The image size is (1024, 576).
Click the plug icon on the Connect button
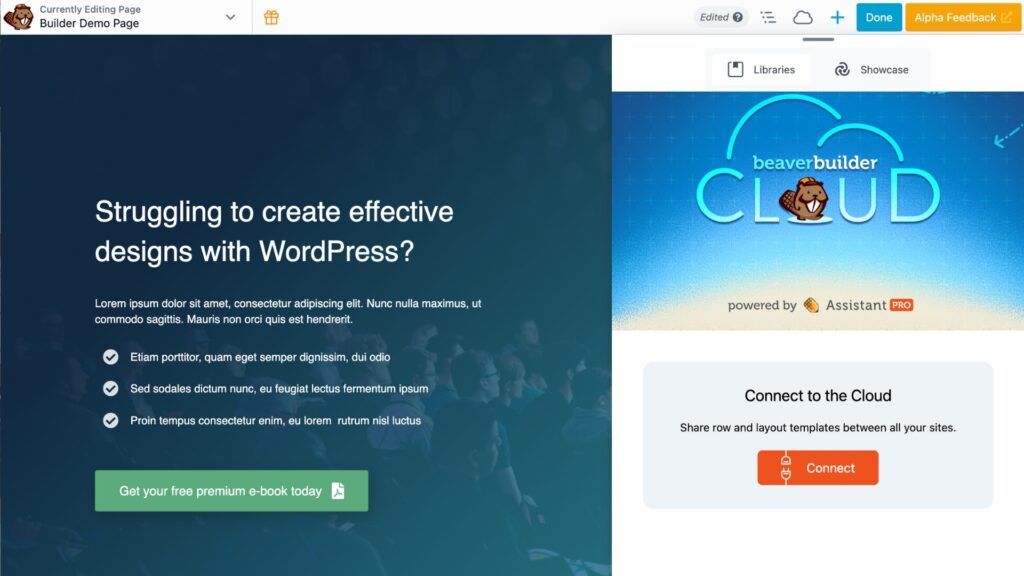787,467
